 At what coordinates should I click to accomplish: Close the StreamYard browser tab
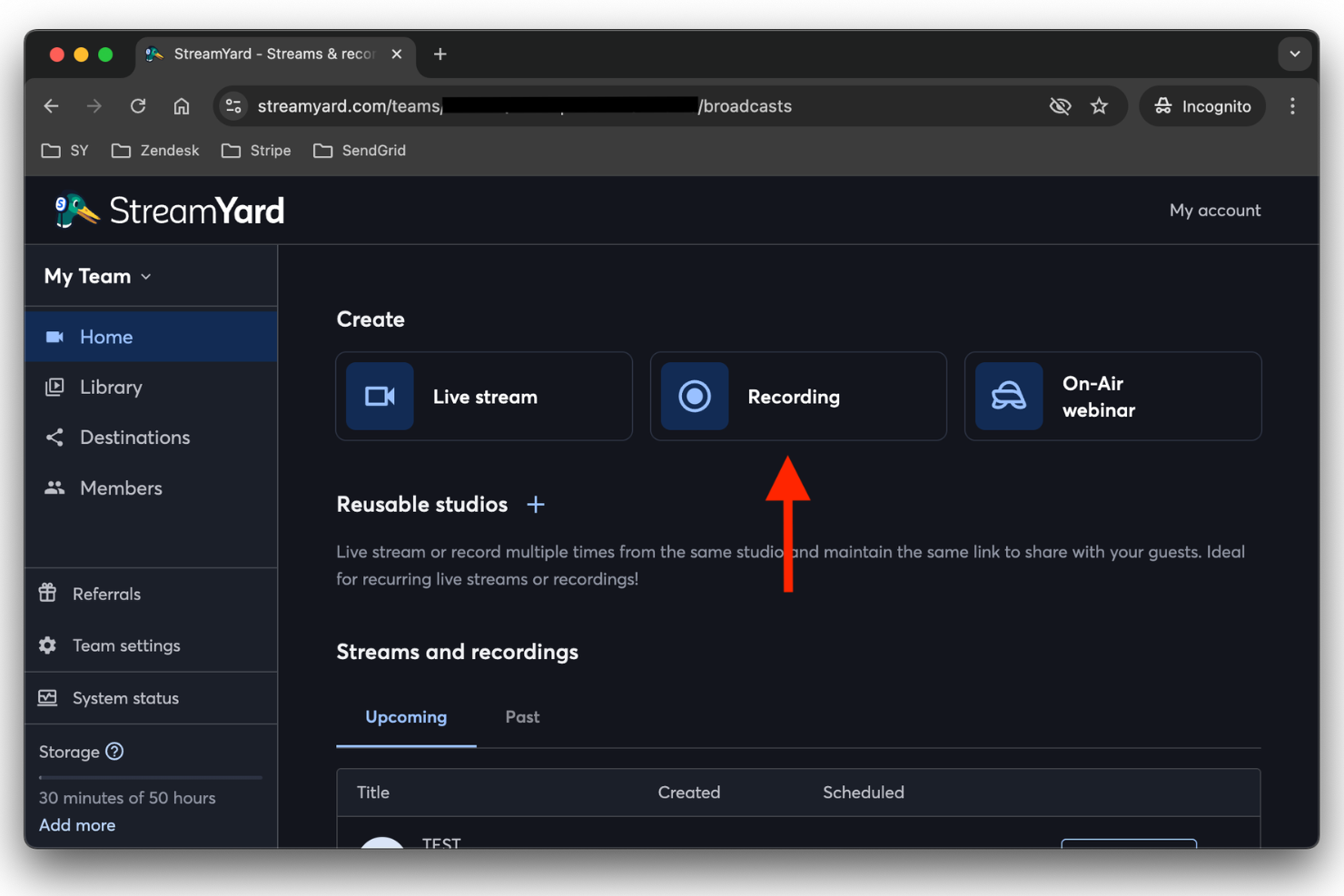(x=397, y=54)
